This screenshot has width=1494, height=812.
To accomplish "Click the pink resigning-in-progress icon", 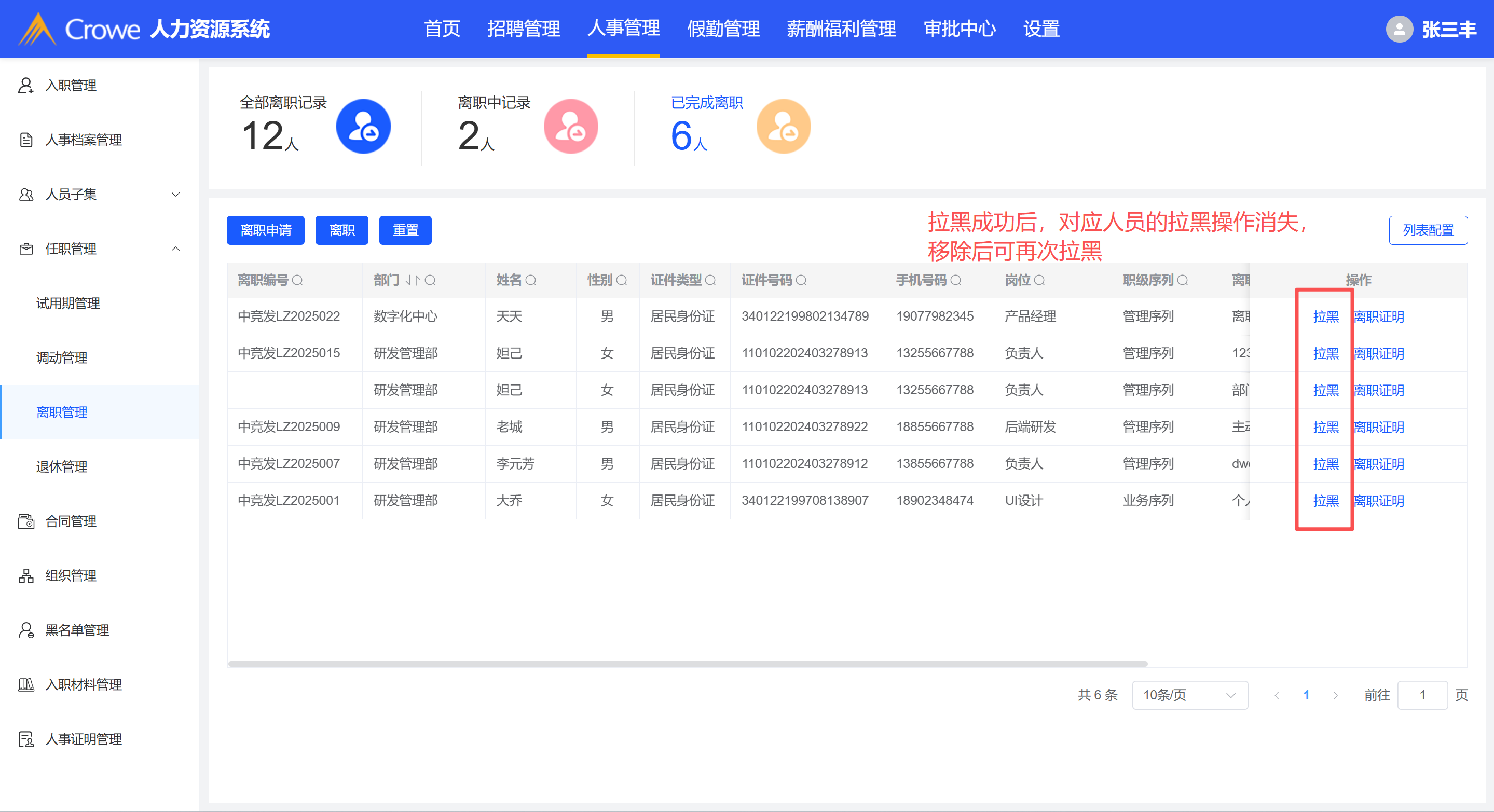I will click(x=570, y=127).
